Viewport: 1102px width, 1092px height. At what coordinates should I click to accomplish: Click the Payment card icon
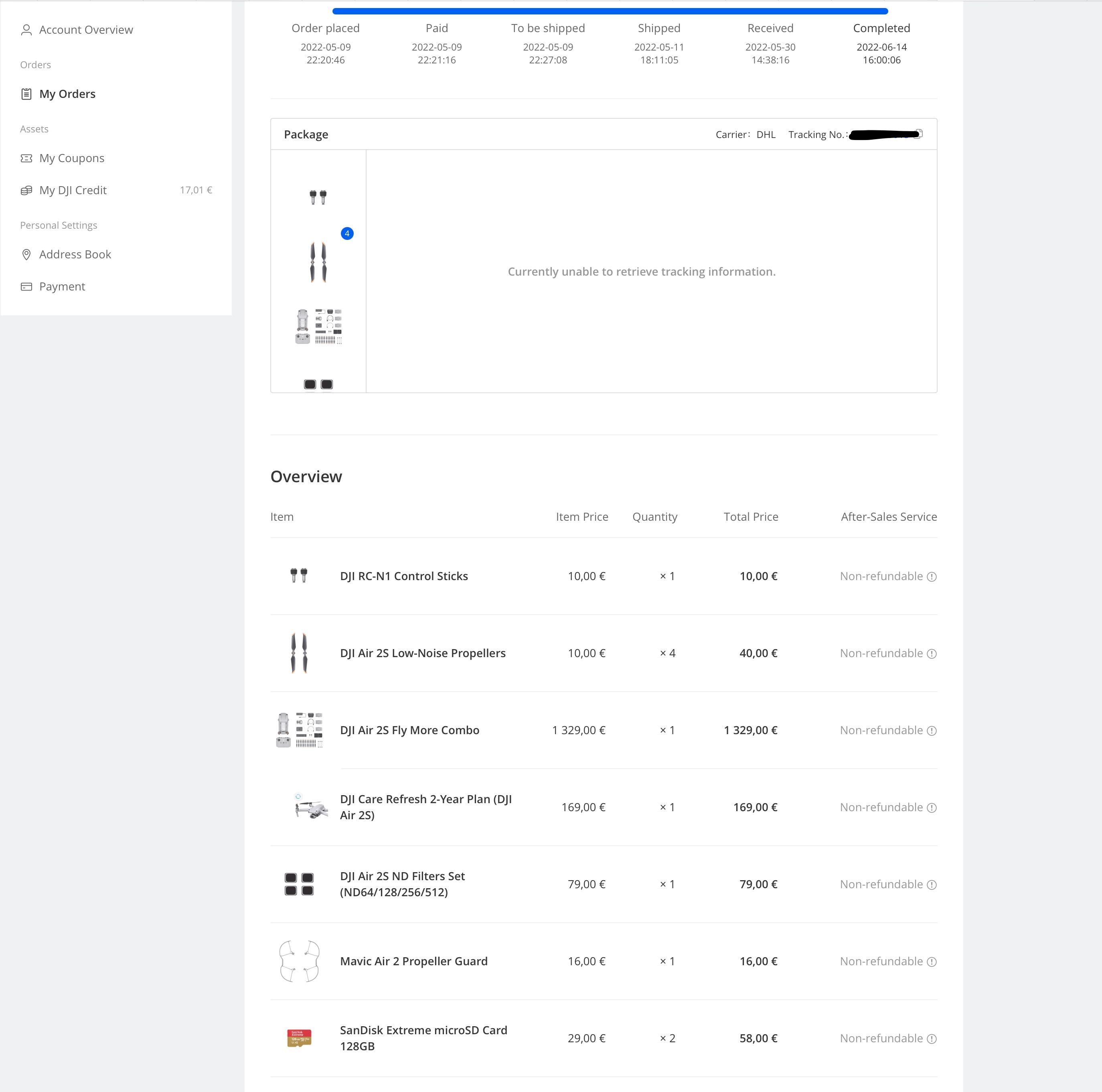click(x=26, y=286)
